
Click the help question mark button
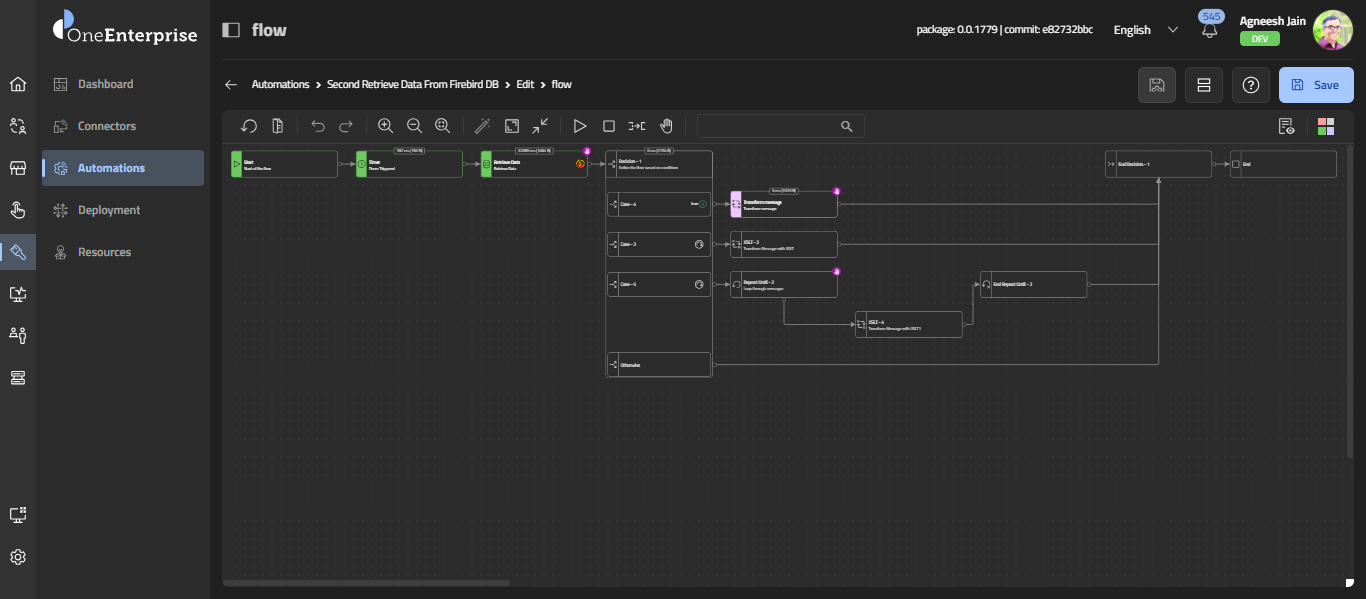coord(1250,85)
